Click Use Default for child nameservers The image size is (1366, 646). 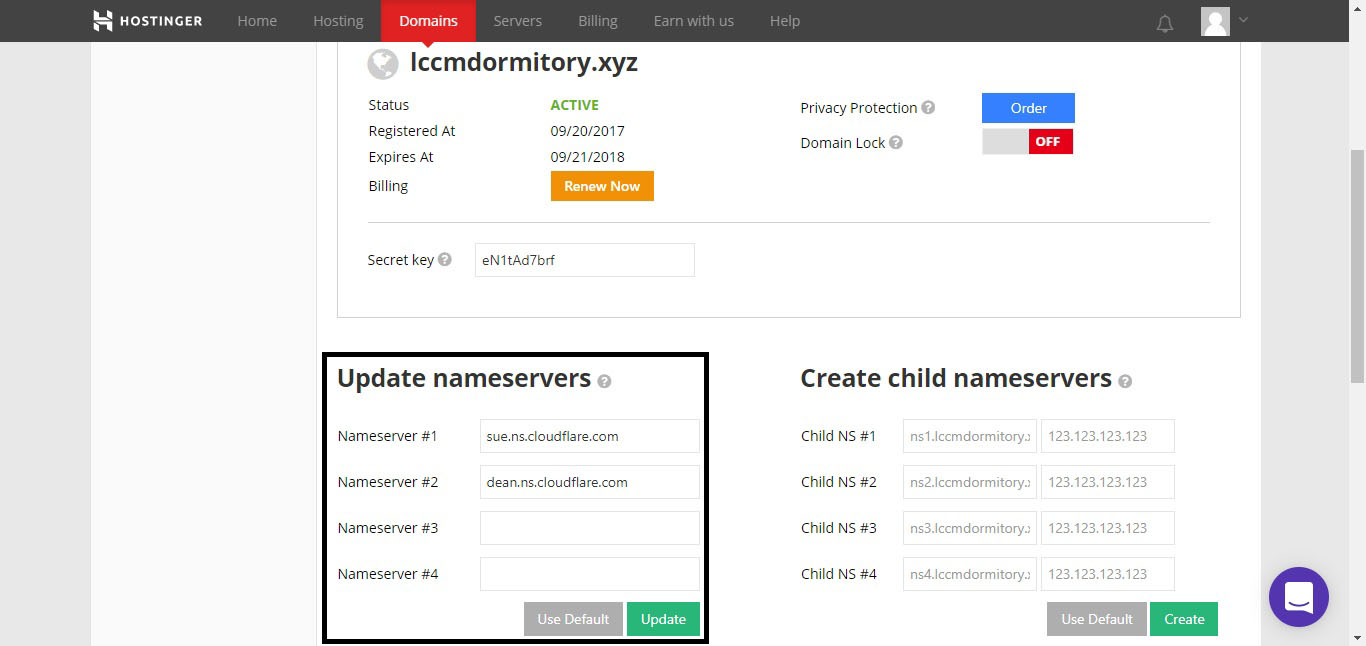[1097, 619]
